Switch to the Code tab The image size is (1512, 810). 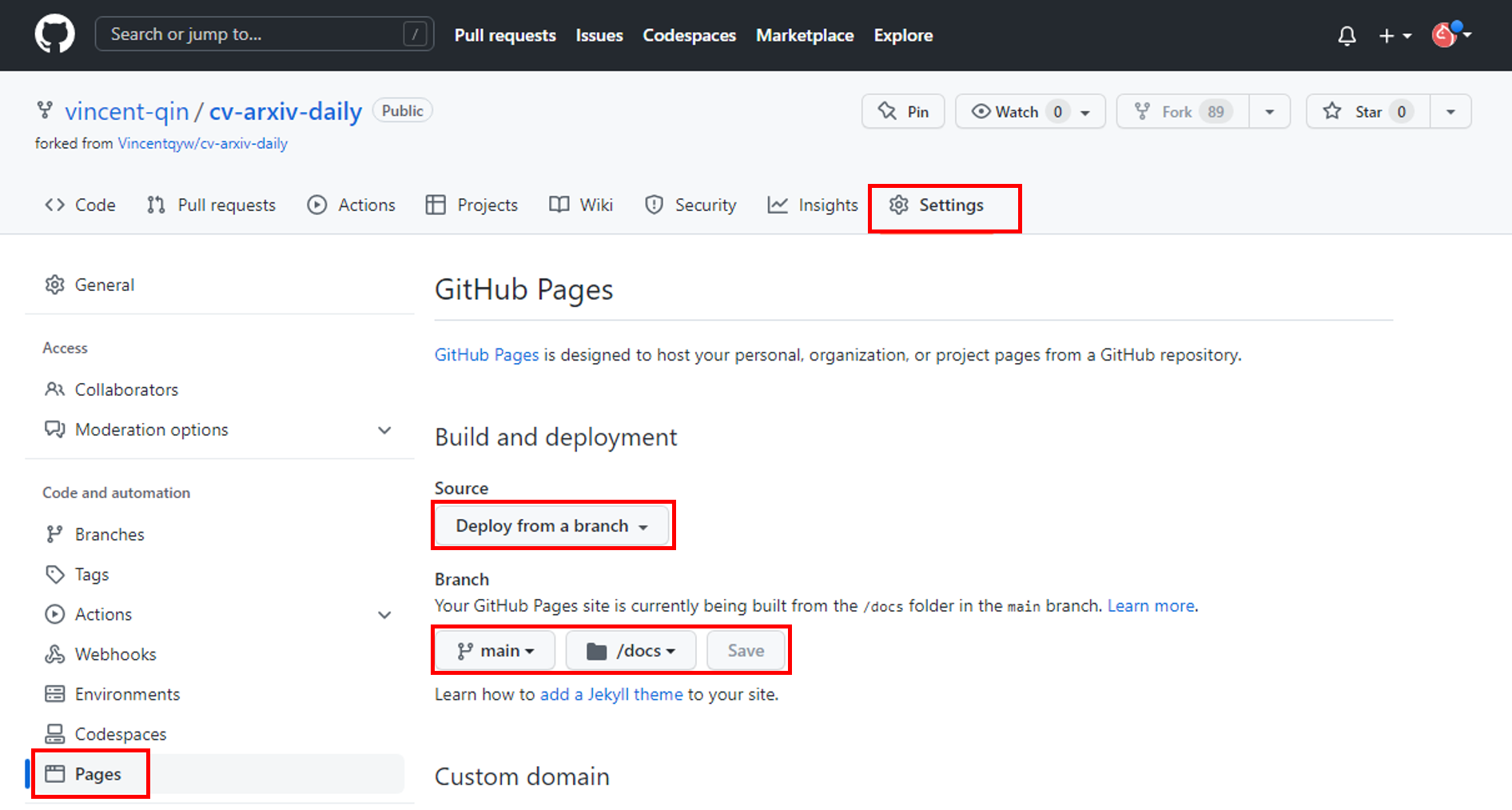point(80,205)
